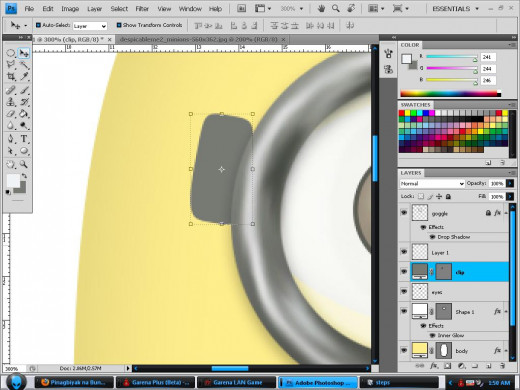This screenshot has height=390, width=520.
Task: Open the File menu
Action: point(29,9)
